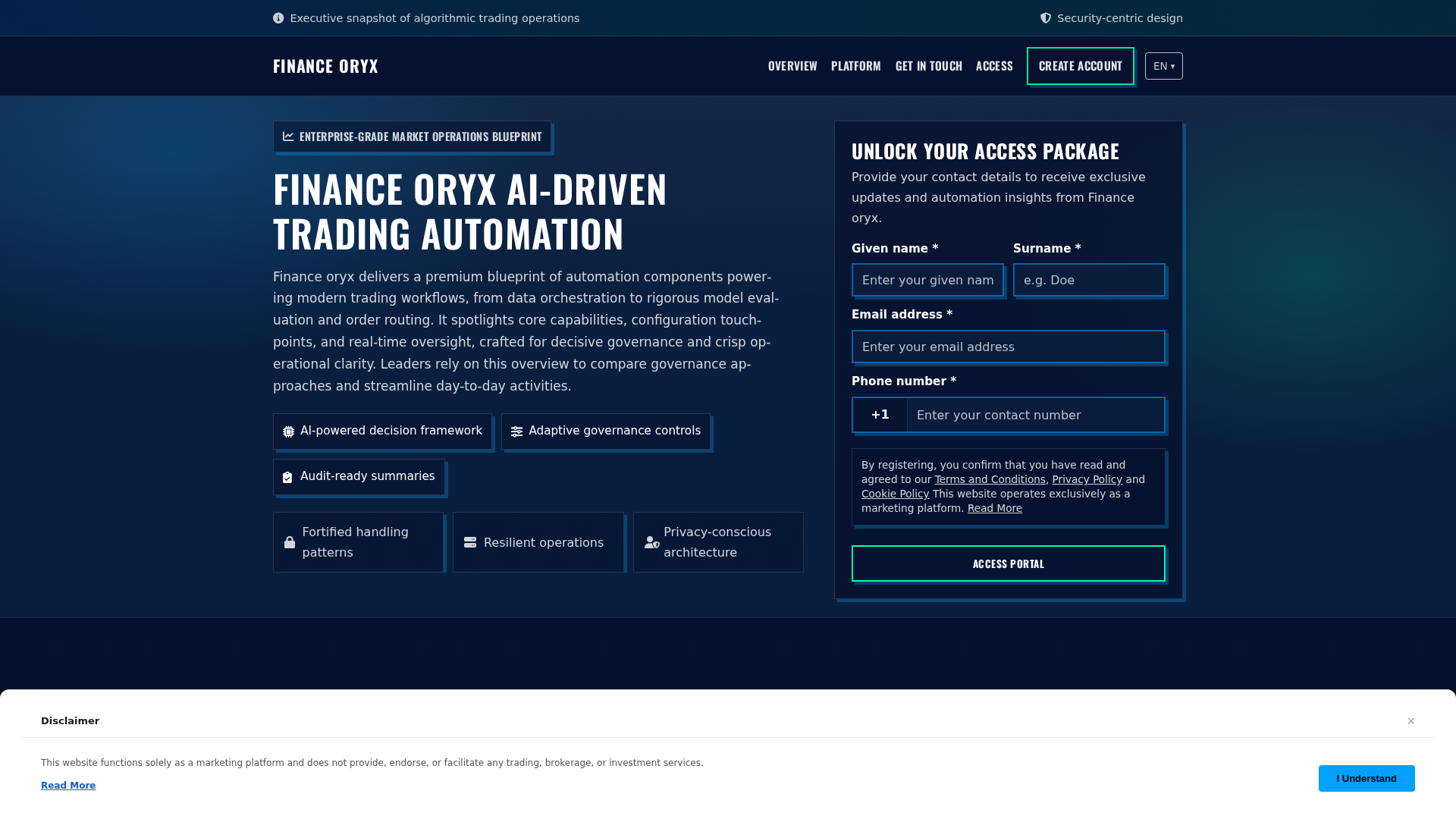1456x819 pixels.
Task: Focus the contact number input field
Action: pos(1036,415)
